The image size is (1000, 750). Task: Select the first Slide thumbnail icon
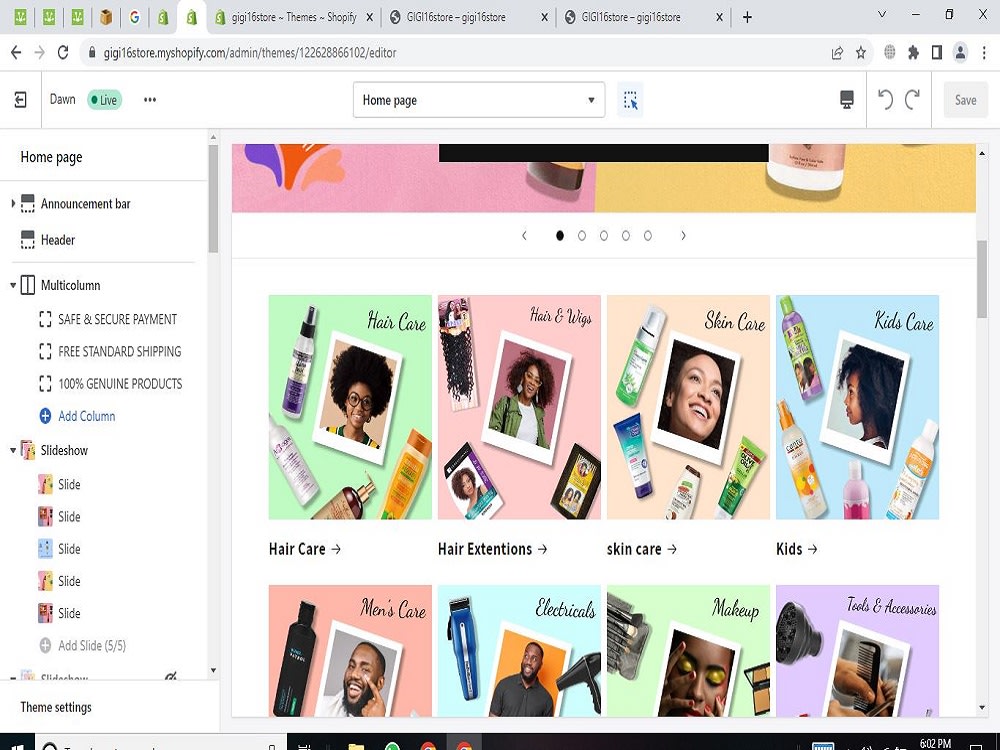45,484
